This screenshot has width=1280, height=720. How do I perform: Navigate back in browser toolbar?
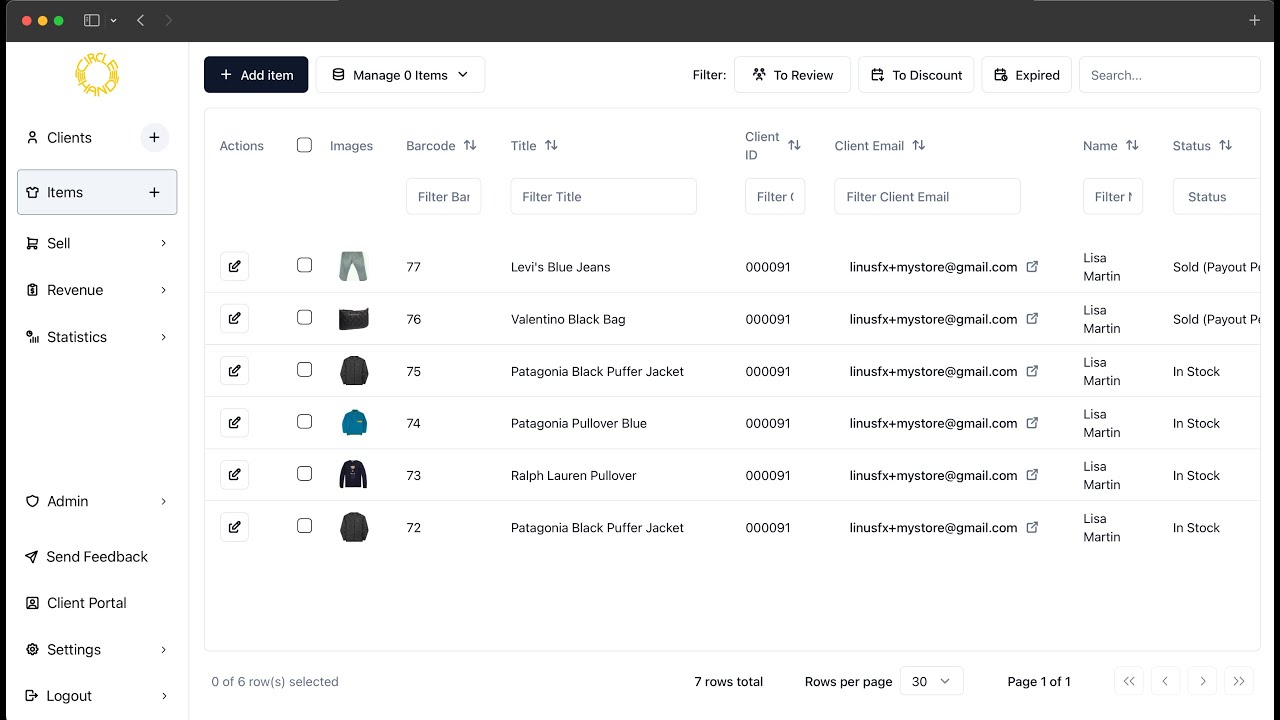[x=140, y=20]
